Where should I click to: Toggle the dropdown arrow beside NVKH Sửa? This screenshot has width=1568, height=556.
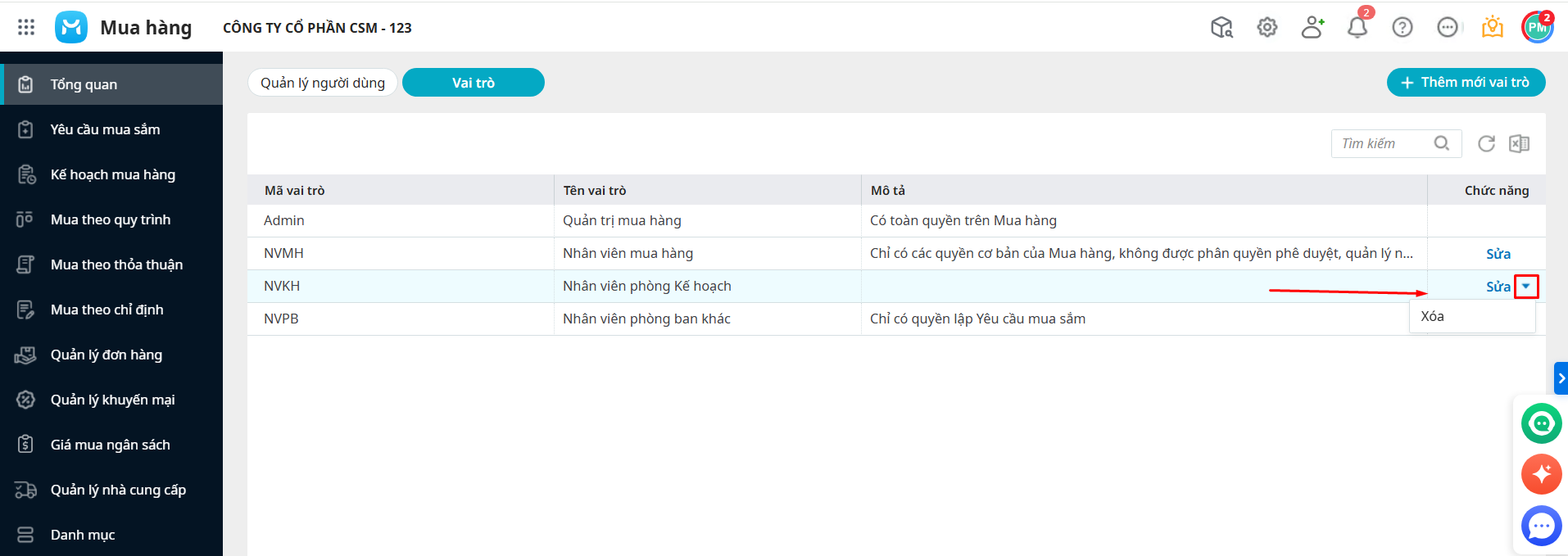[x=1526, y=287]
